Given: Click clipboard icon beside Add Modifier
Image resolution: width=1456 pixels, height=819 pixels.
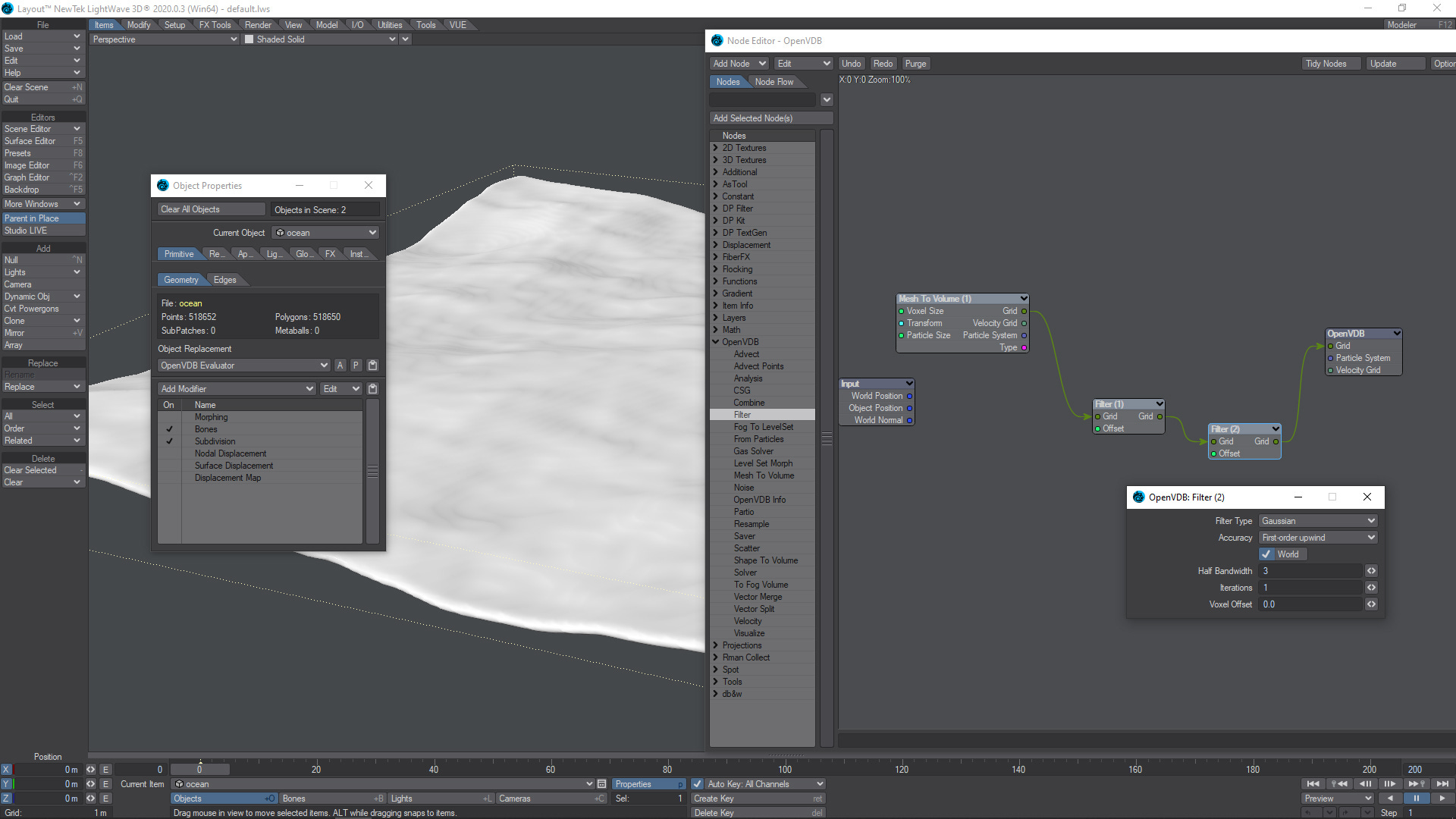Looking at the screenshot, I should tap(372, 389).
